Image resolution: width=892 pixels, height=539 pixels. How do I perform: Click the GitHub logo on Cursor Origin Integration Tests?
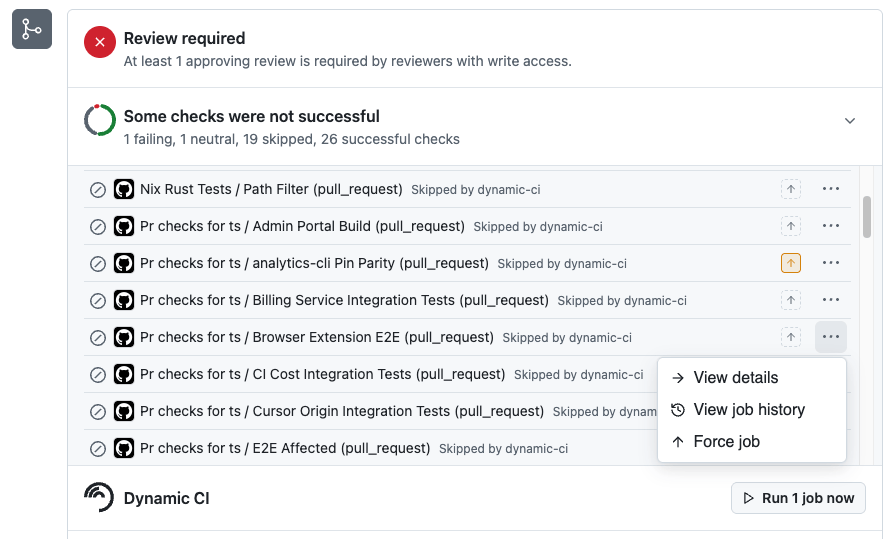click(124, 411)
